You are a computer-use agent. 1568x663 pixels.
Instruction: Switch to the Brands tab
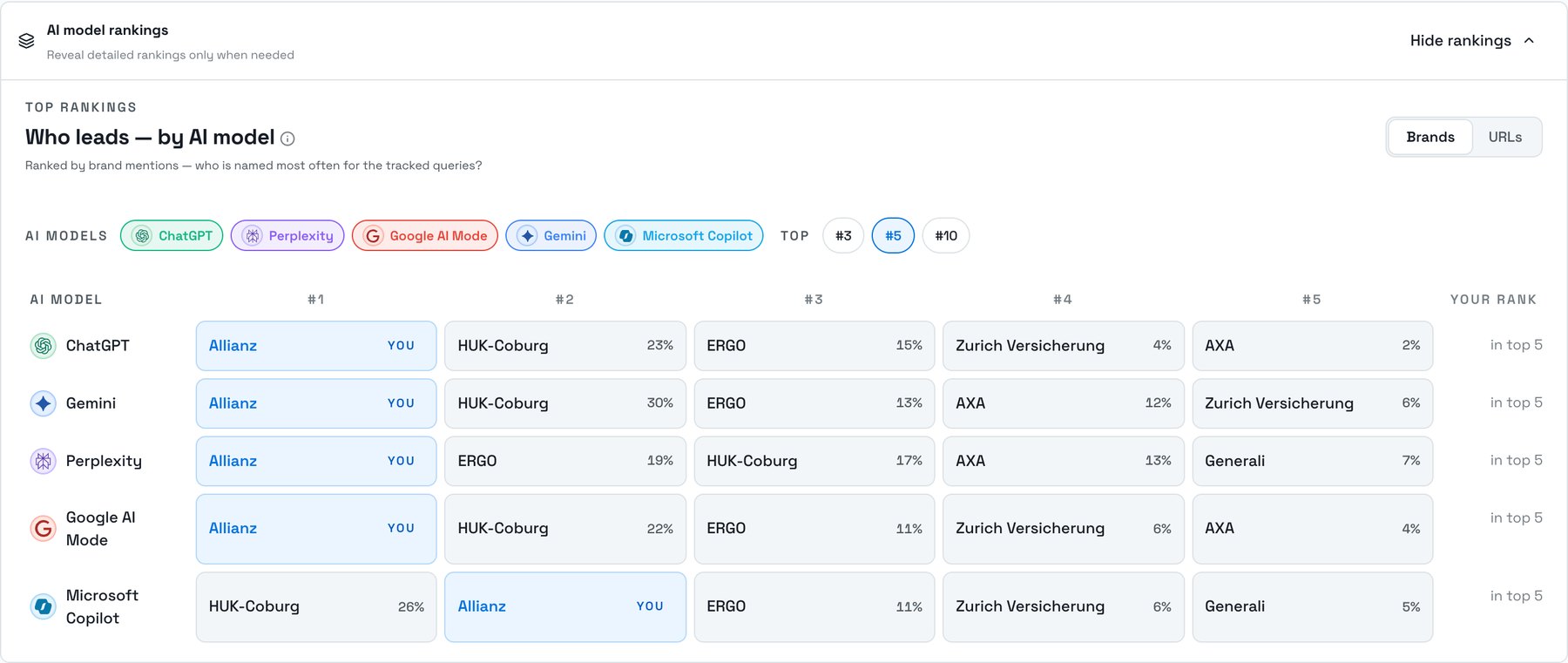tap(1430, 137)
